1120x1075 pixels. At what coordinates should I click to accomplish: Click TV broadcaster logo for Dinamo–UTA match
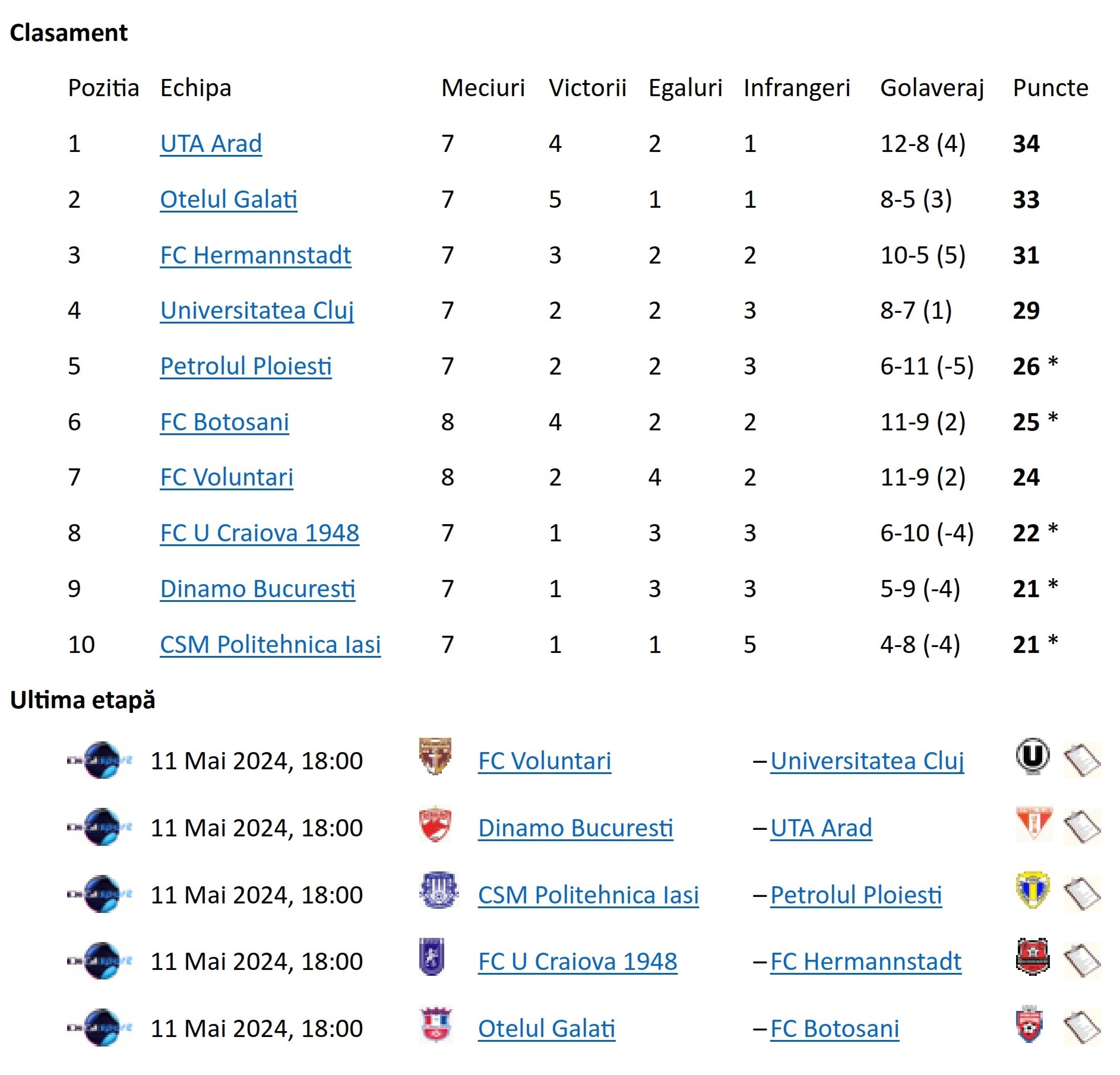click(x=100, y=827)
